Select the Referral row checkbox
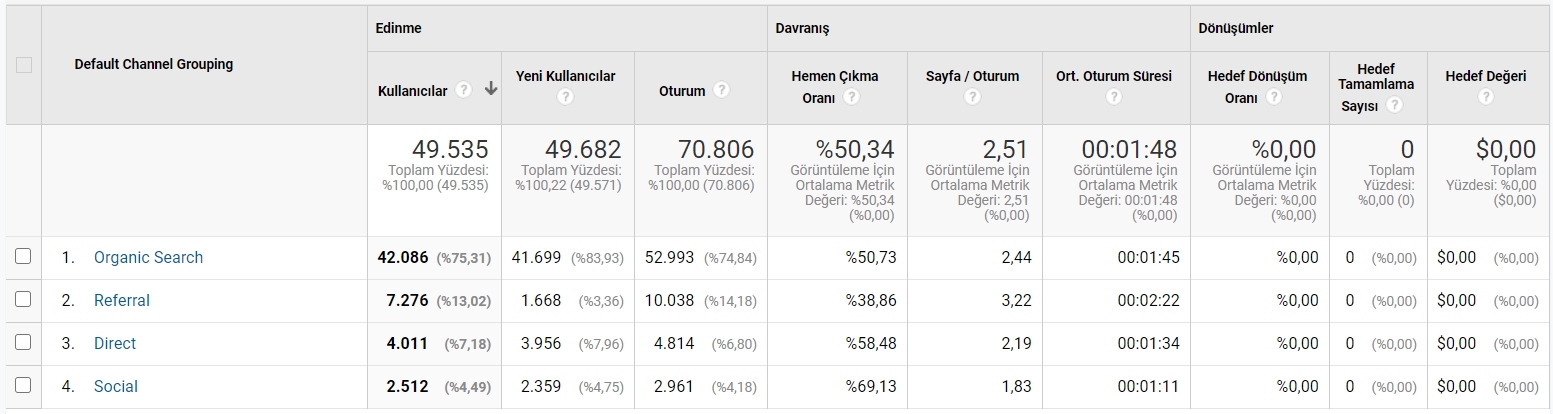 click(23, 299)
